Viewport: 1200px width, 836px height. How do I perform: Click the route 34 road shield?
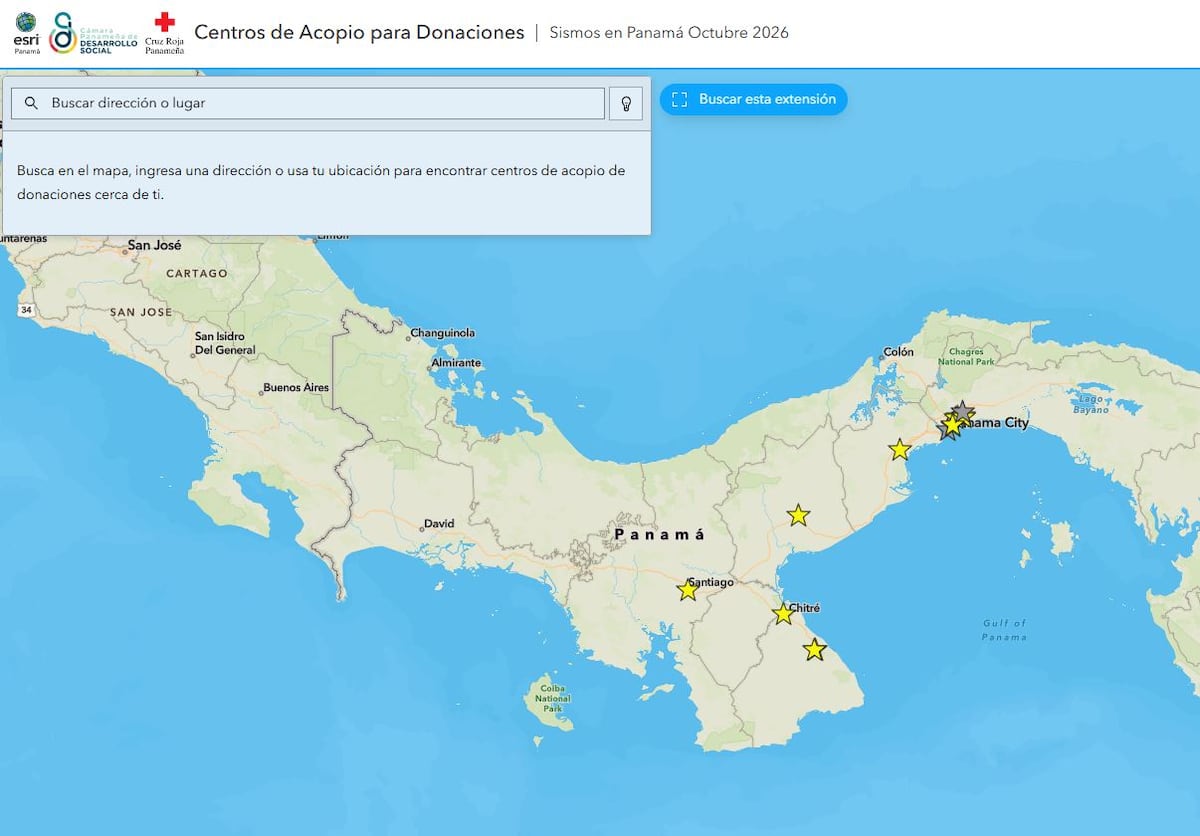coord(26,311)
